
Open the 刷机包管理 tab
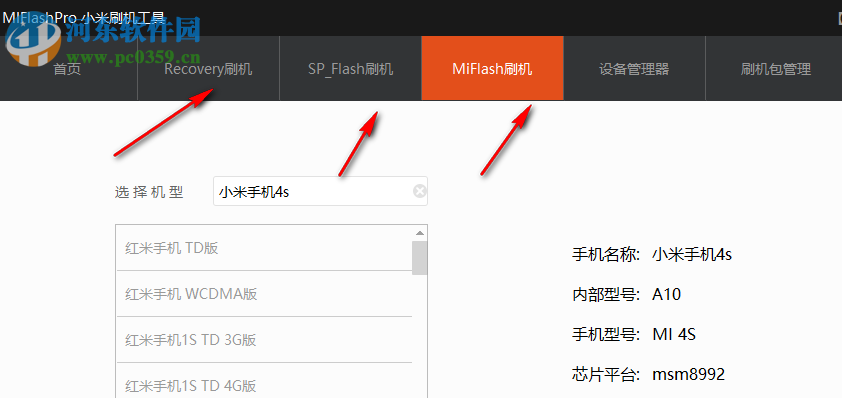(x=775, y=68)
